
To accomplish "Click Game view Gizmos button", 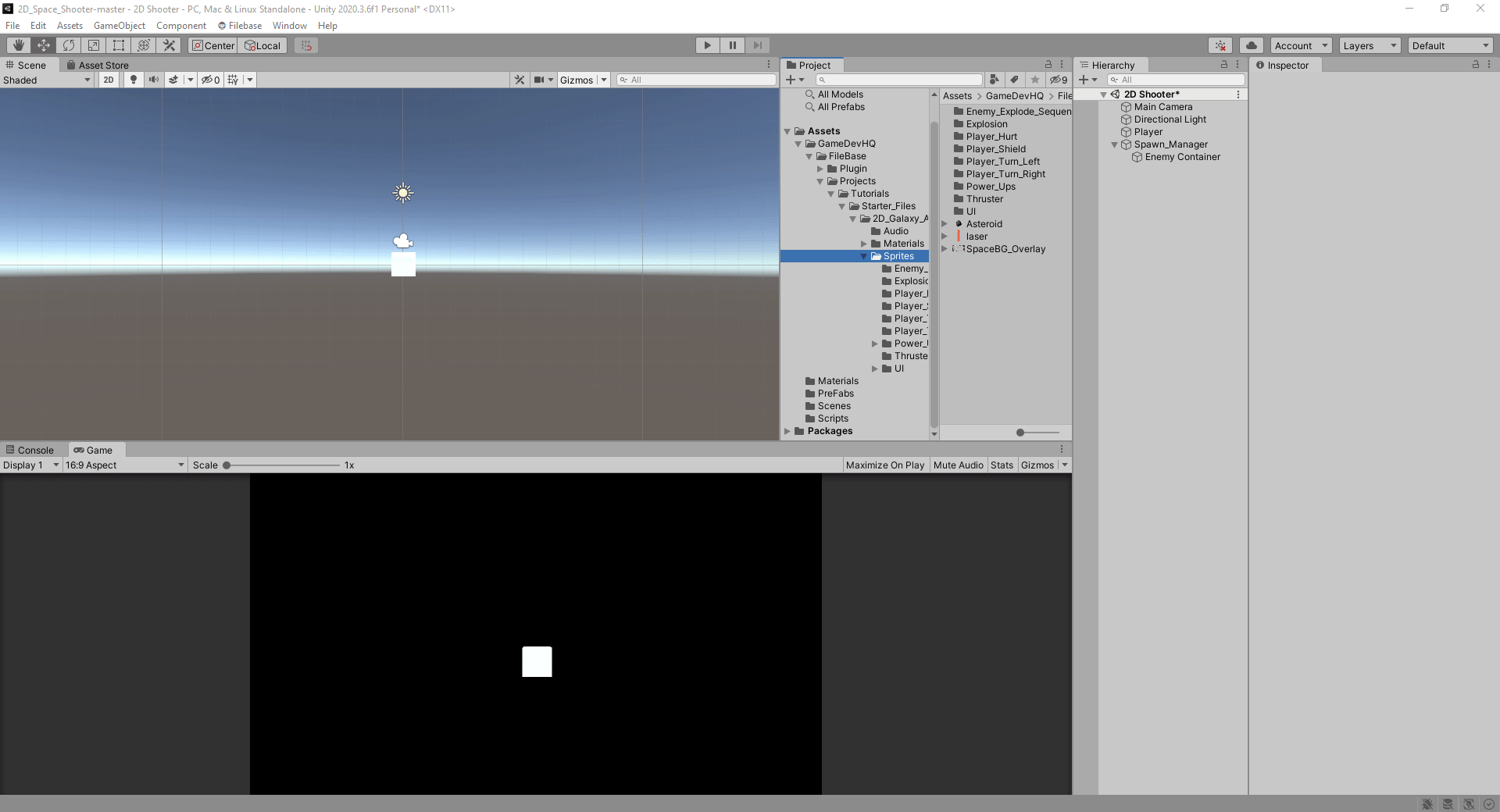I will (1037, 465).
